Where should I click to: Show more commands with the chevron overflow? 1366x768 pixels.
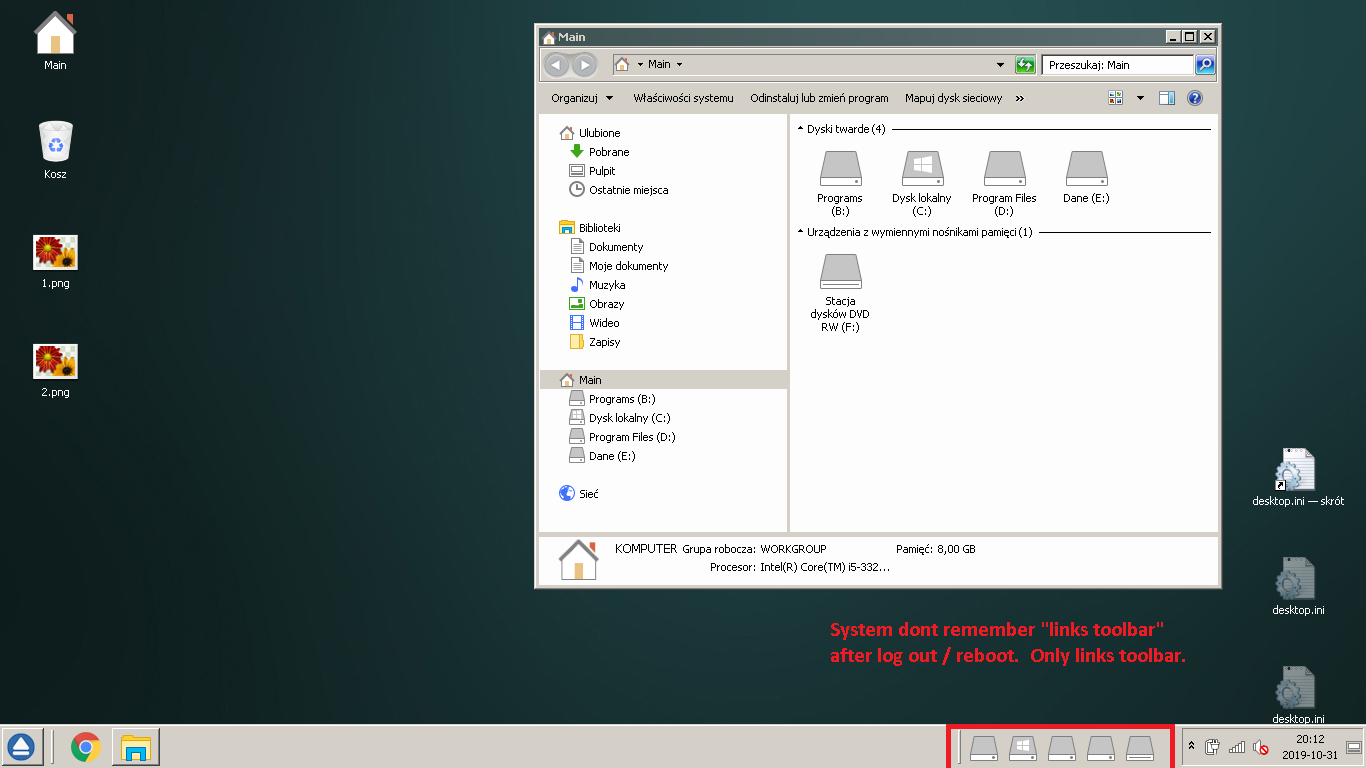tap(1020, 98)
